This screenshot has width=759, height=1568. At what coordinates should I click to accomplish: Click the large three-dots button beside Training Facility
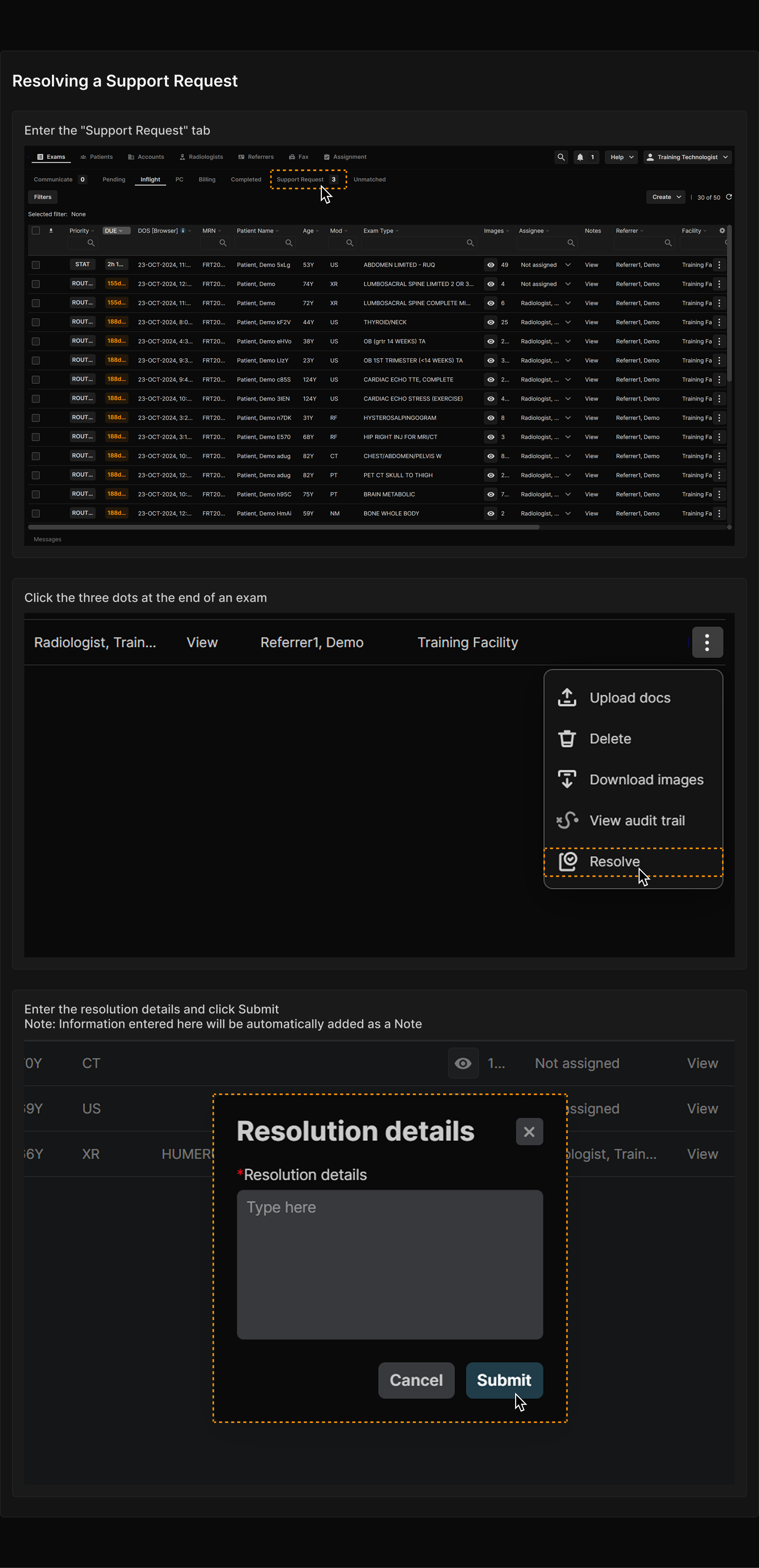[x=707, y=642]
